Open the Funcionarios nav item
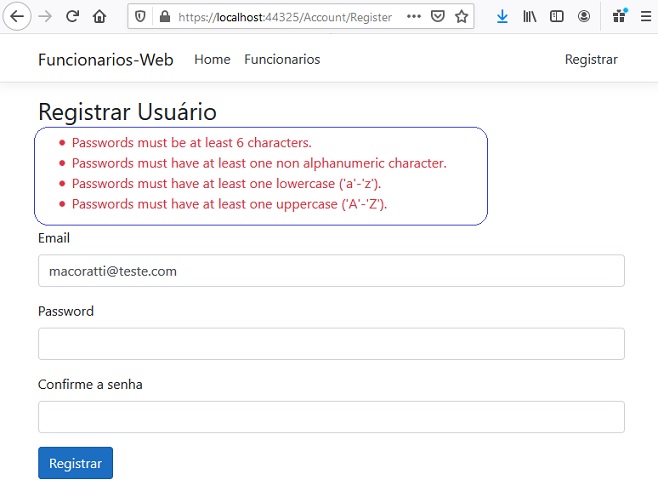This screenshot has height=497, width=658. (282, 59)
